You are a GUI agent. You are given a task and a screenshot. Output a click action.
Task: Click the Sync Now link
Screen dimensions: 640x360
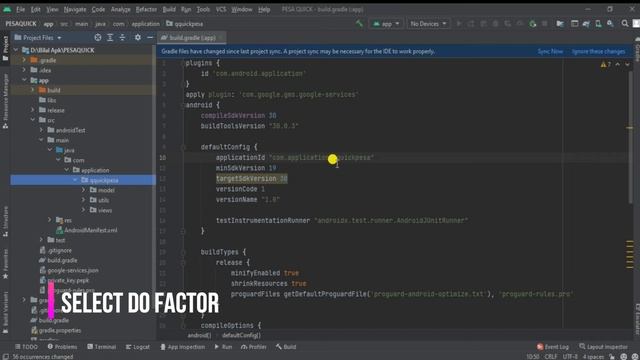[550, 51]
